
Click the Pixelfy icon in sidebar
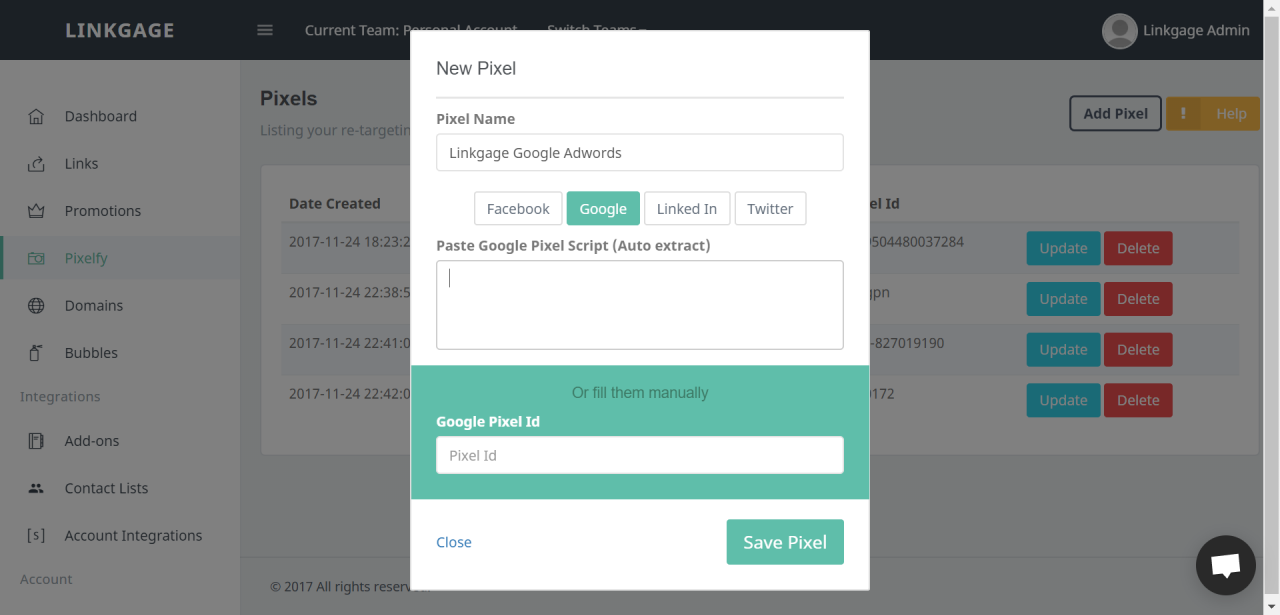pos(36,258)
